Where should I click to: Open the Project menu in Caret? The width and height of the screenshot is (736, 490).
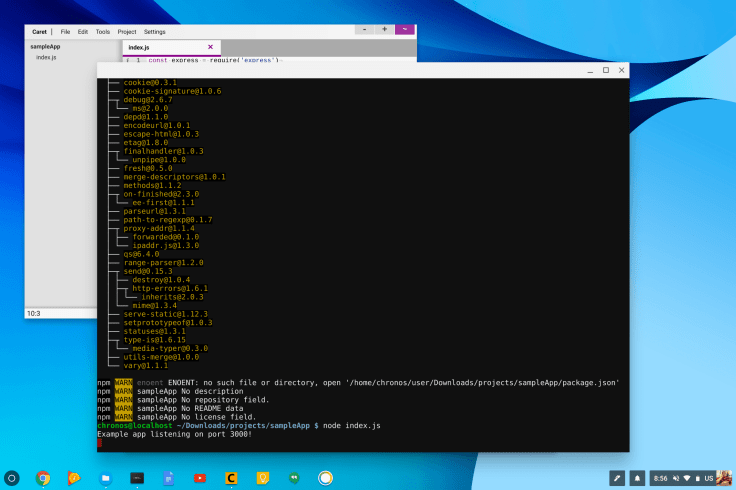(x=126, y=32)
